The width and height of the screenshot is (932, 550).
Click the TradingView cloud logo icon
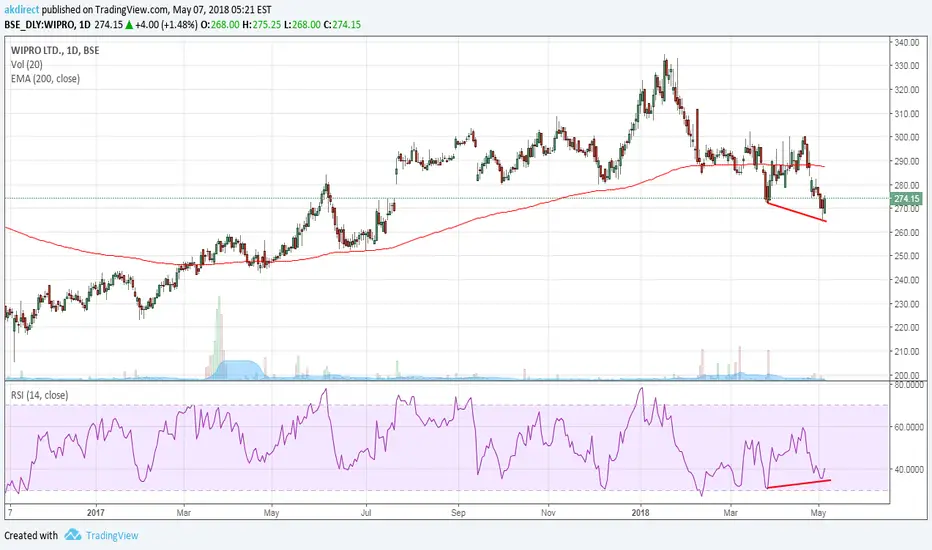point(73,535)
